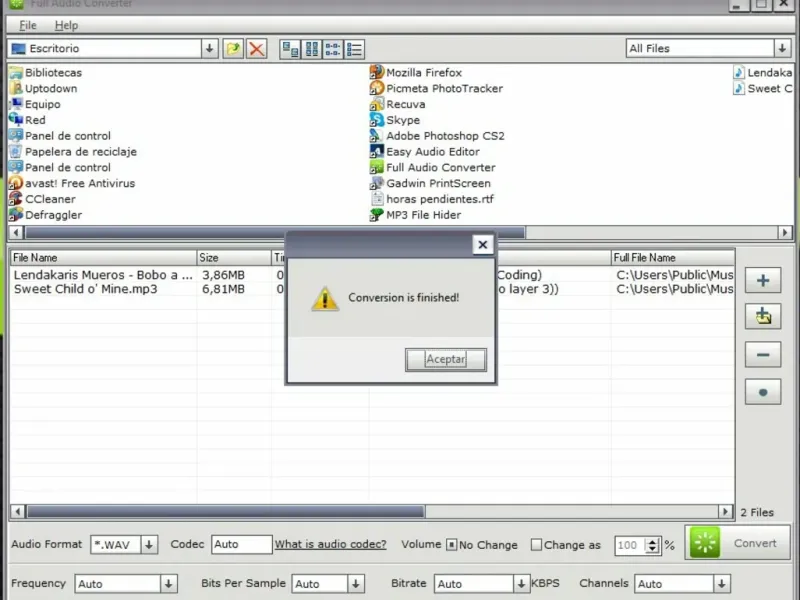Click the volume percentage stepper arrows

click(x=652, y=545)
